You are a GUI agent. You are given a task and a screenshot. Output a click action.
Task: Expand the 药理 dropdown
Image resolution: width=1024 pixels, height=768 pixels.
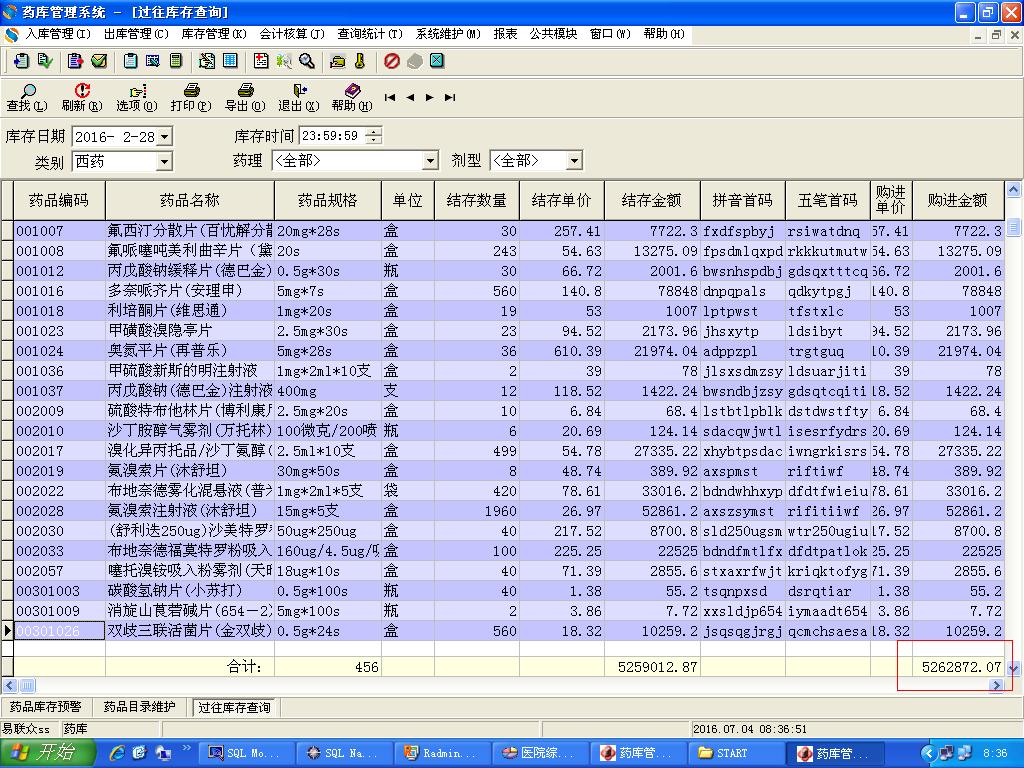point(430,161)
